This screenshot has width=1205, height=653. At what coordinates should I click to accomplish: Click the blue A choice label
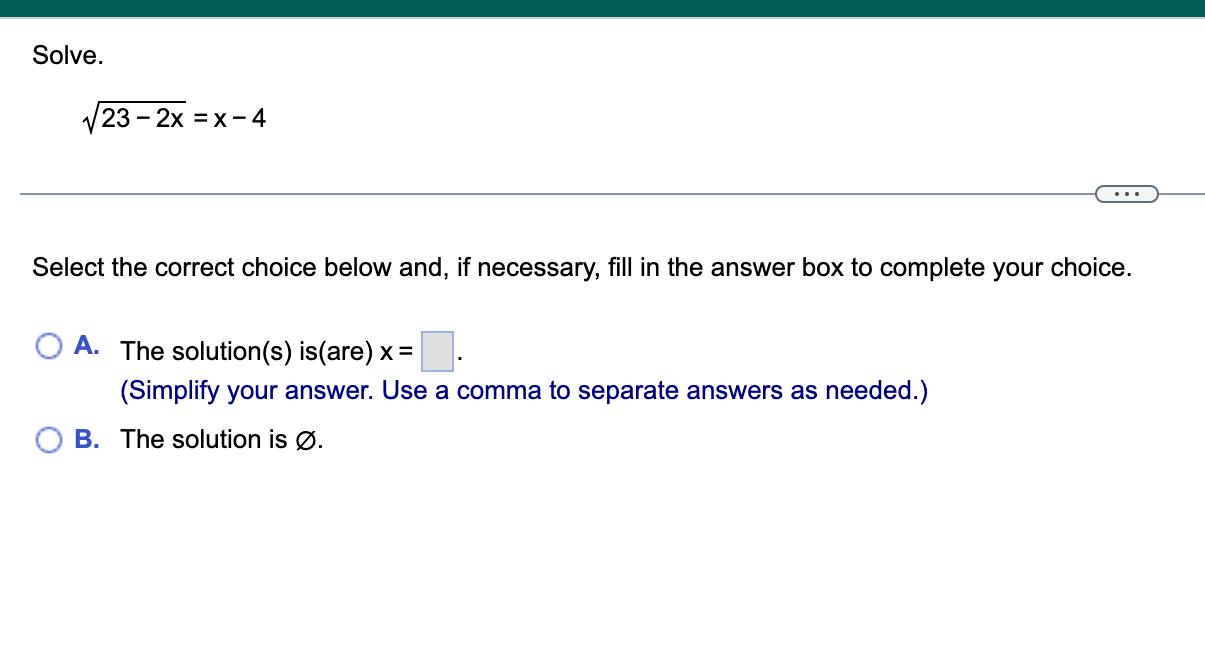86,344
